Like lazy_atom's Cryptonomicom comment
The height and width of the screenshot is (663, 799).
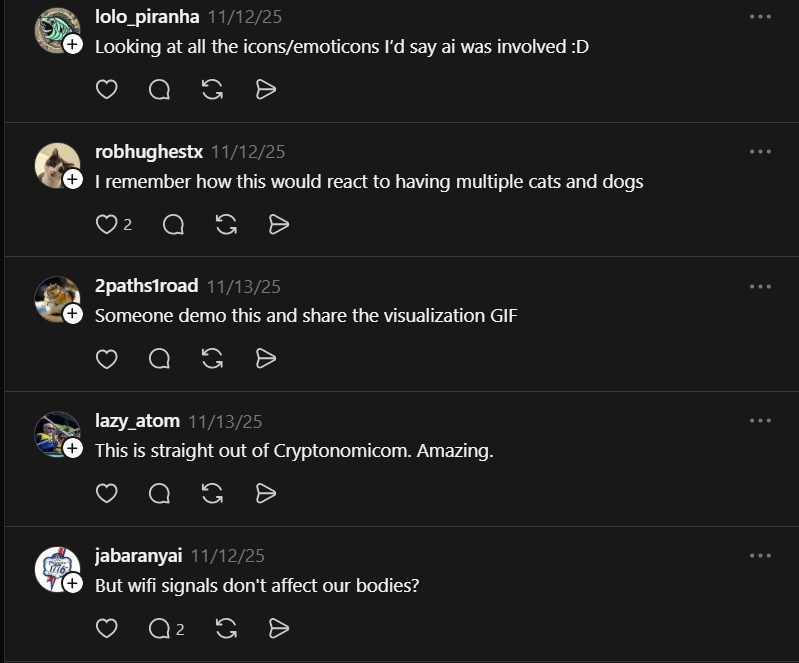(x=106, y=493)
